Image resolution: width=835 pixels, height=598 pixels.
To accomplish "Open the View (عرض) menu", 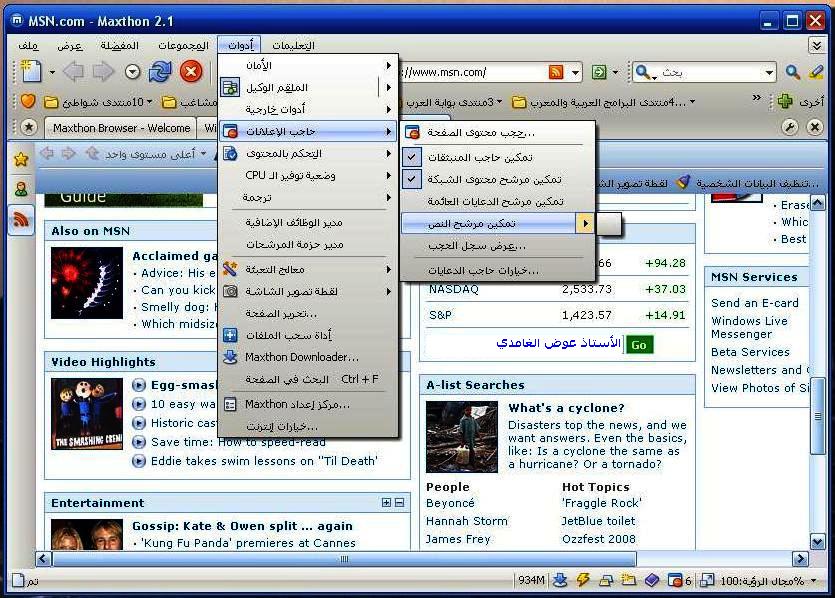I will 70,46.
